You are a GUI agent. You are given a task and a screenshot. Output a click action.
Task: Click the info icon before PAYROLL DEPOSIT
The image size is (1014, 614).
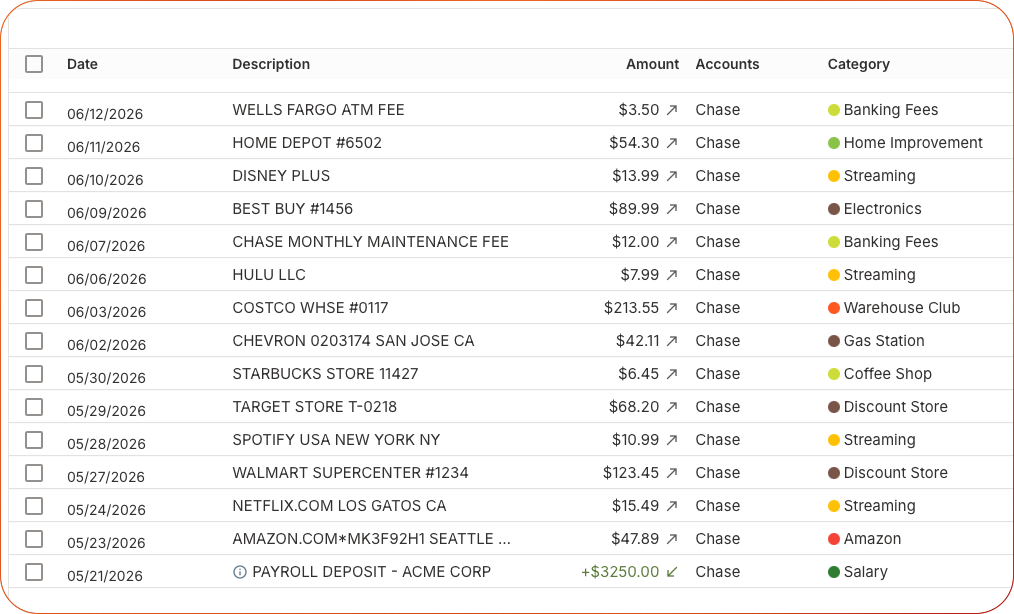tap(240, 572)
